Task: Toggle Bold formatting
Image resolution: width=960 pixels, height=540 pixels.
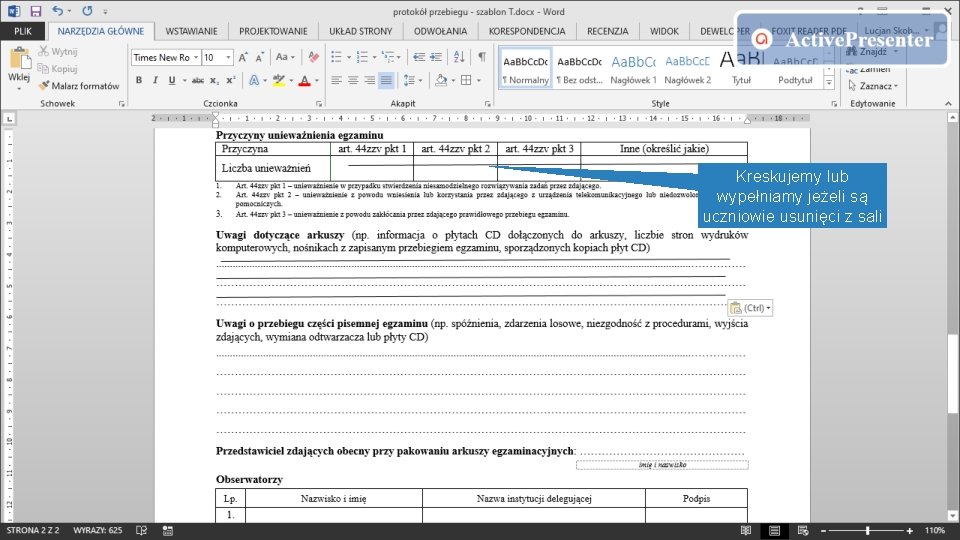Action: tap(139, 80)
